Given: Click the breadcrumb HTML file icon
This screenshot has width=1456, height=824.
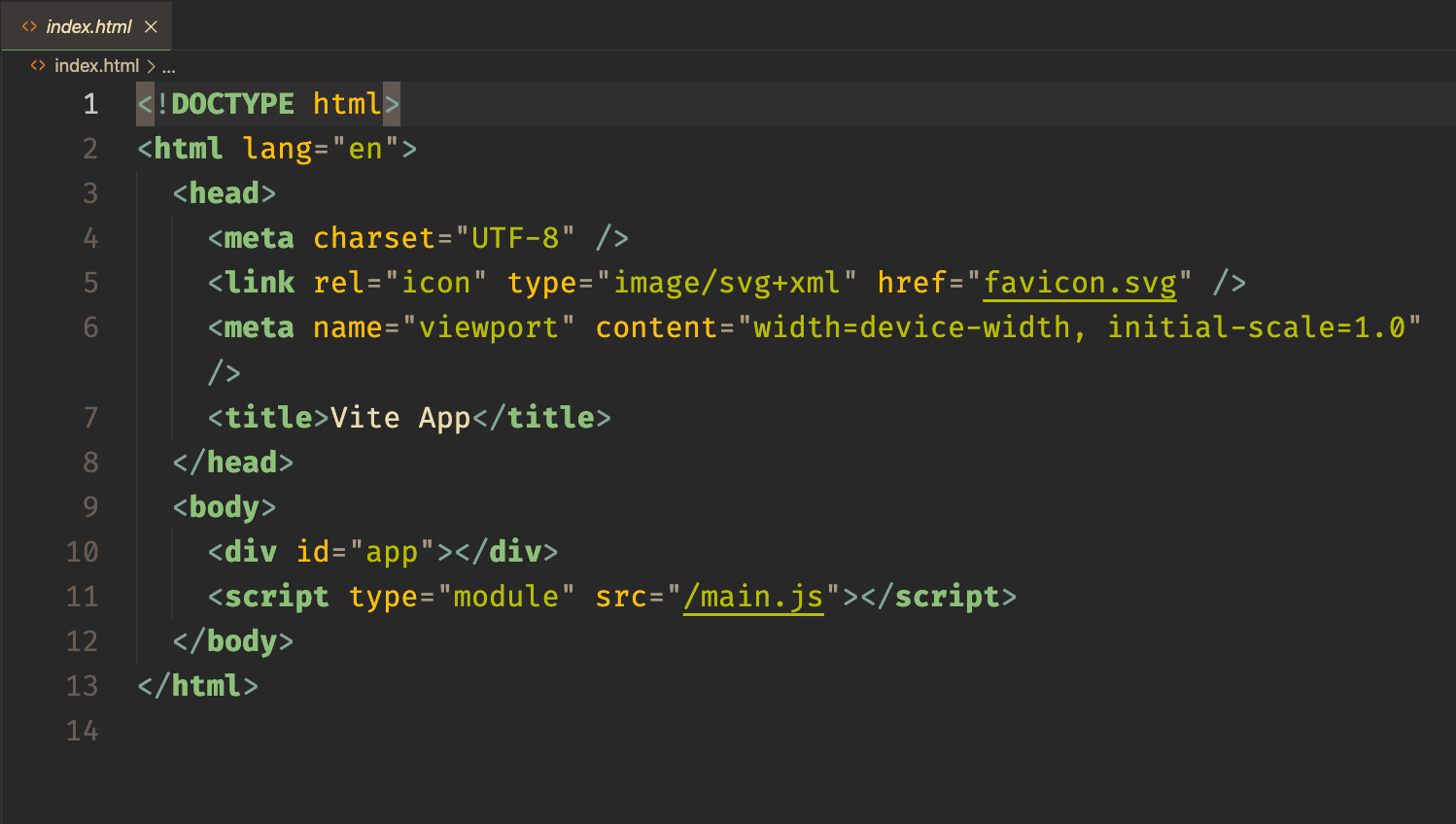Looking at the screenshot, I should pos(38,66).
